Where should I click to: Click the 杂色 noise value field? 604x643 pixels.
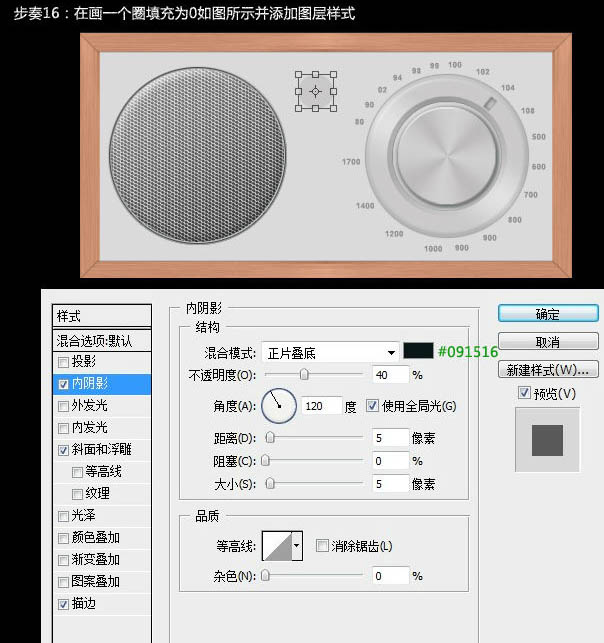[x=390, y=576]
